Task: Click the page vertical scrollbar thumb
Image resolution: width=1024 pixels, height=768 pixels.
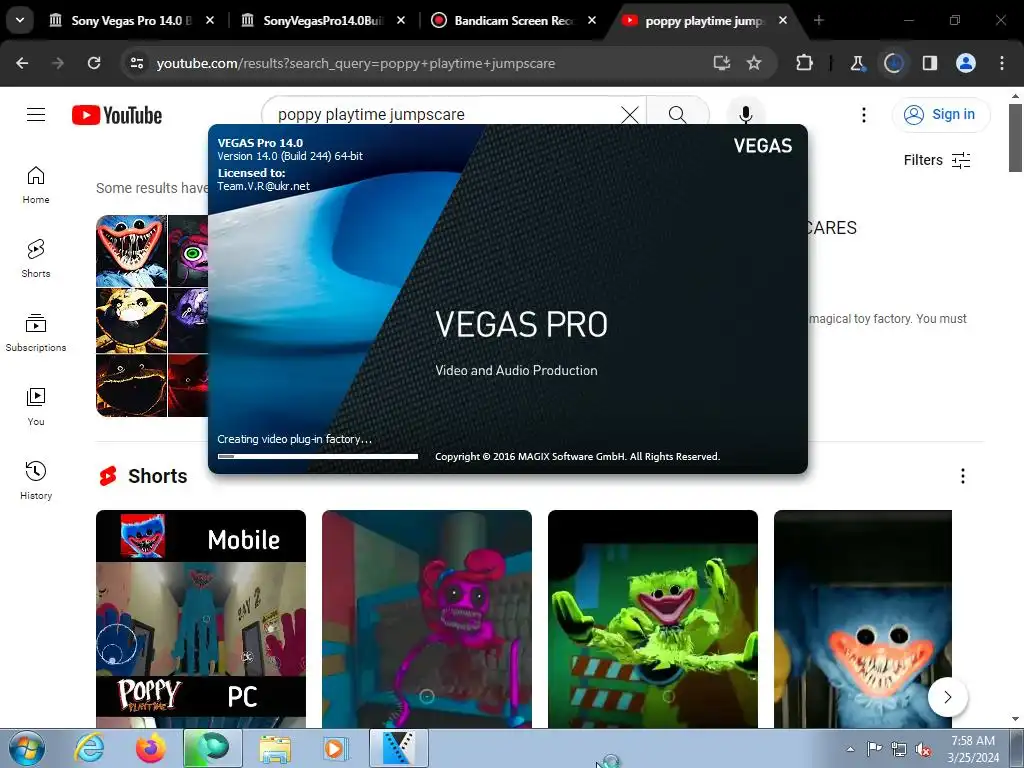Action: click(1015, 137)
